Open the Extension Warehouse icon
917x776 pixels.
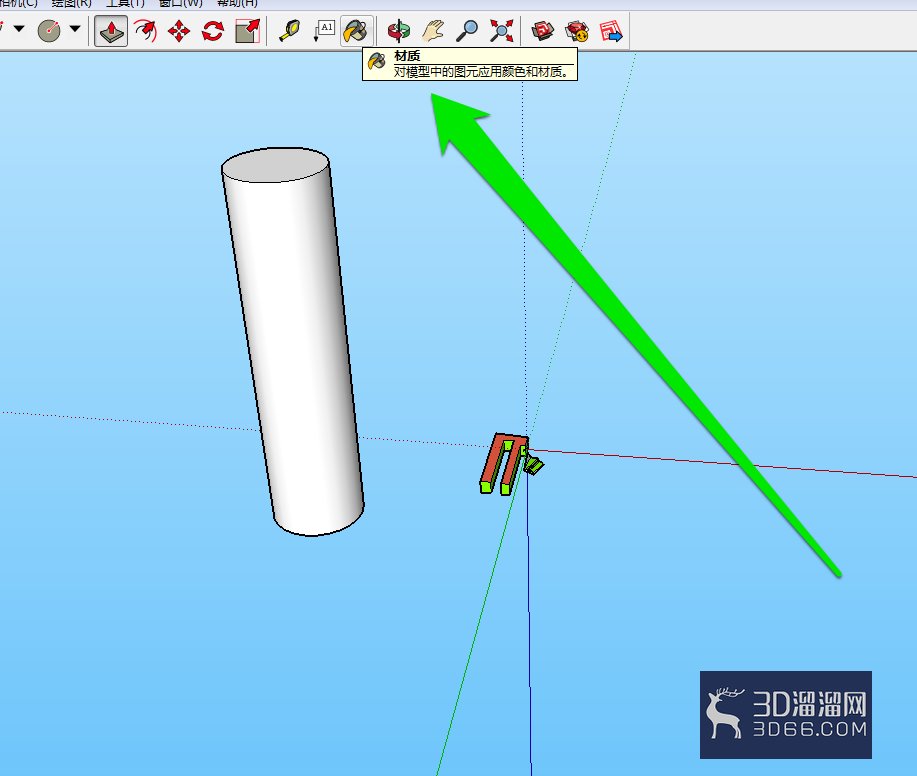(577, 31)
